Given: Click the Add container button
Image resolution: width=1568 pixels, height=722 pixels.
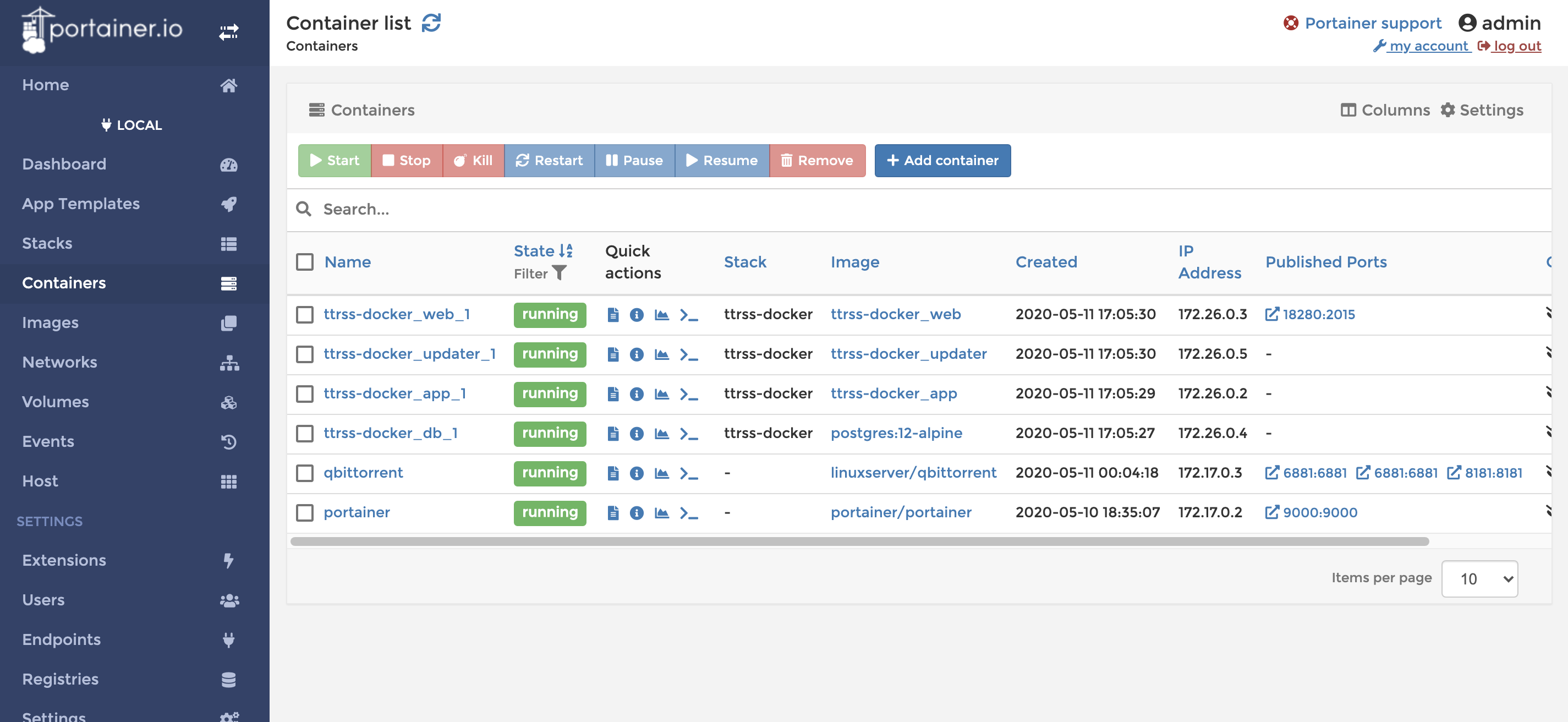Looking at the screenshot, I should click(942, 161).
